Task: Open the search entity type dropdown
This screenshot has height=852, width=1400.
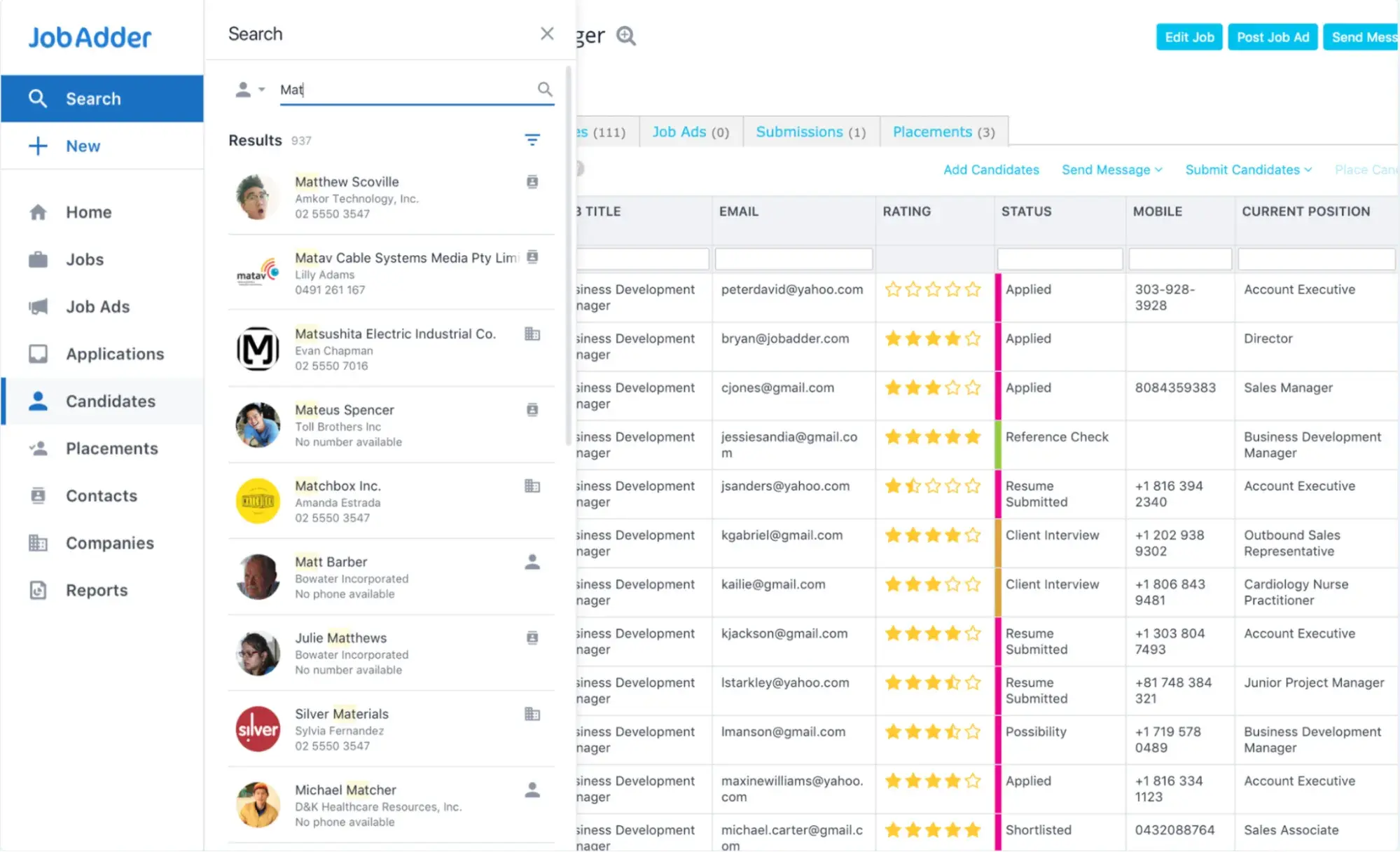Action: tap(250, 89)
